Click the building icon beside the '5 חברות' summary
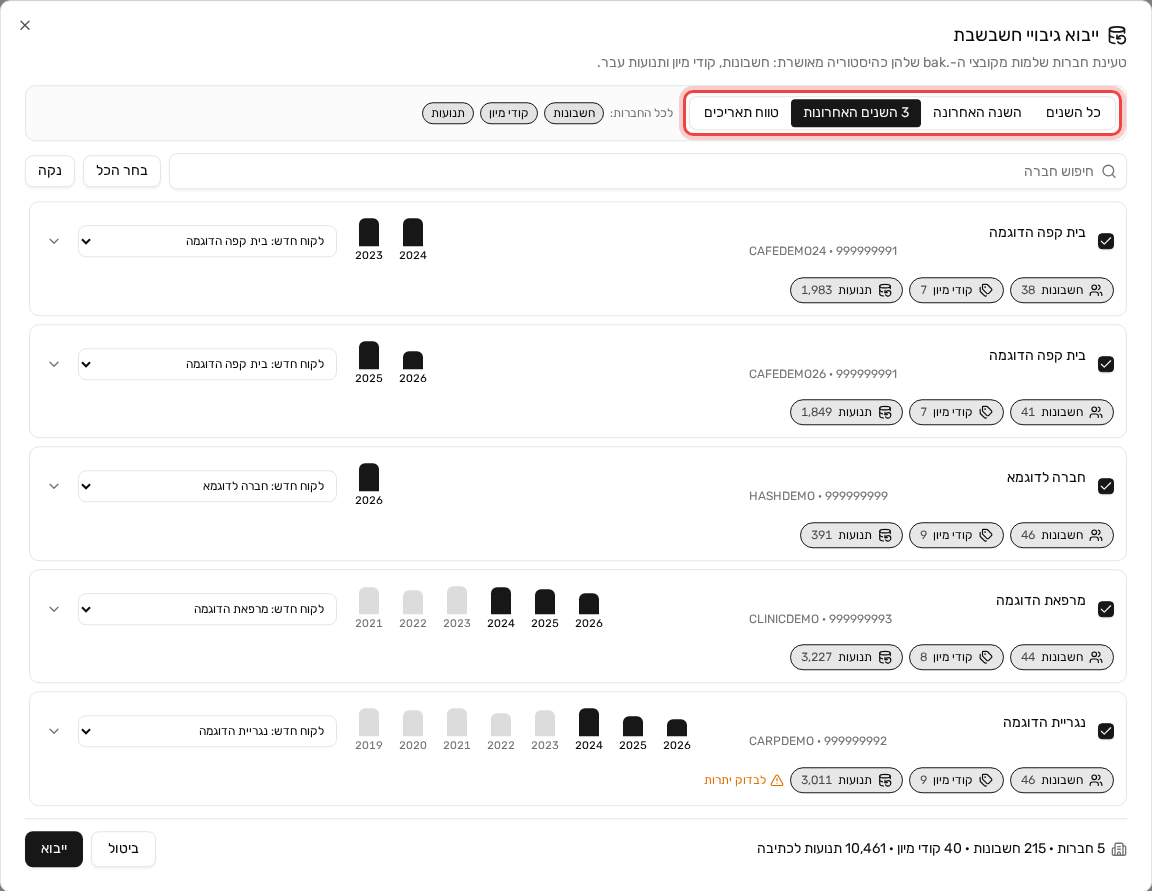 tap(1119, 849)
